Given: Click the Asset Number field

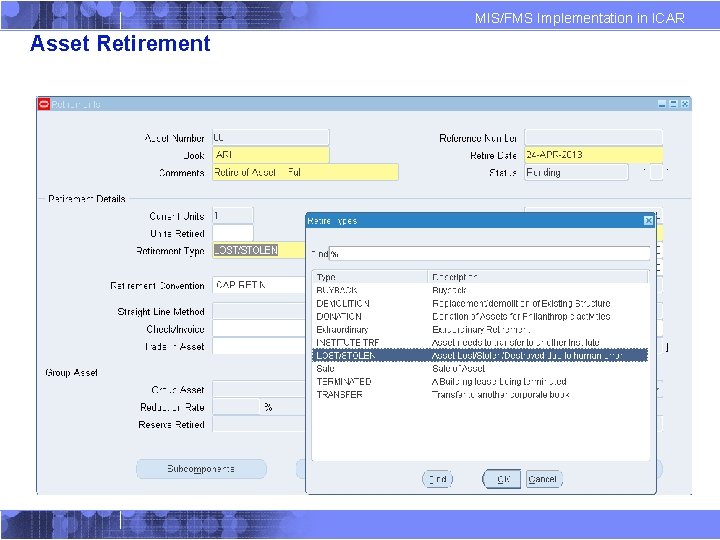Looking at the screenshot, I should 270,138.
